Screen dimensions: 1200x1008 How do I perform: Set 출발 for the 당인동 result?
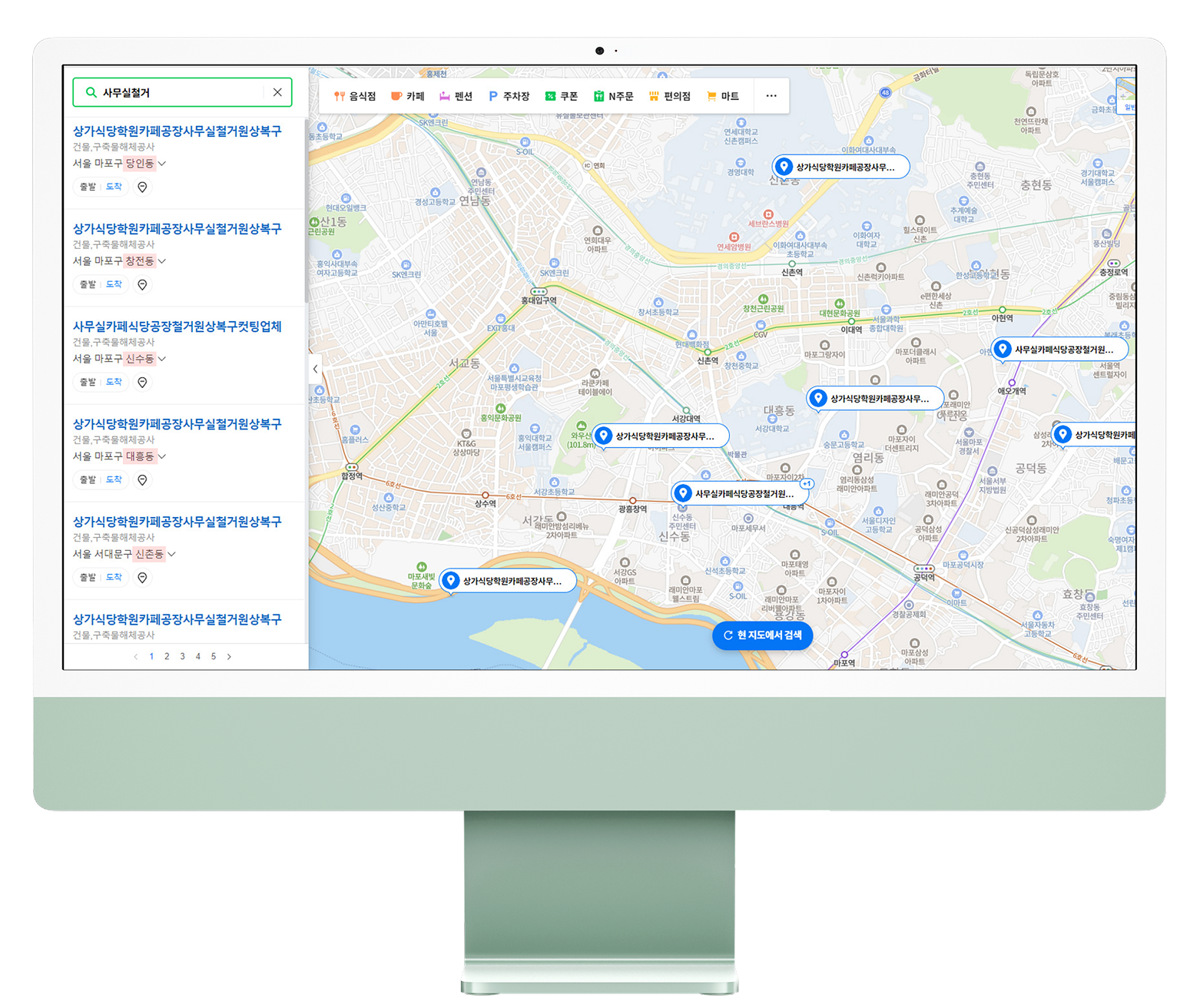88,187
